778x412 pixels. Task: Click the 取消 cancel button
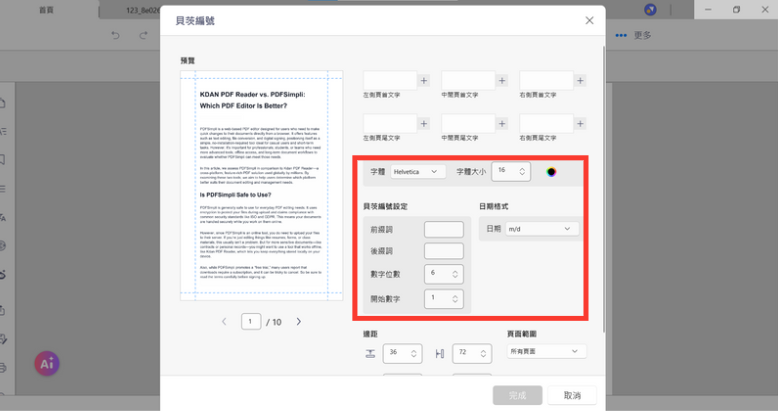point(572,395)
